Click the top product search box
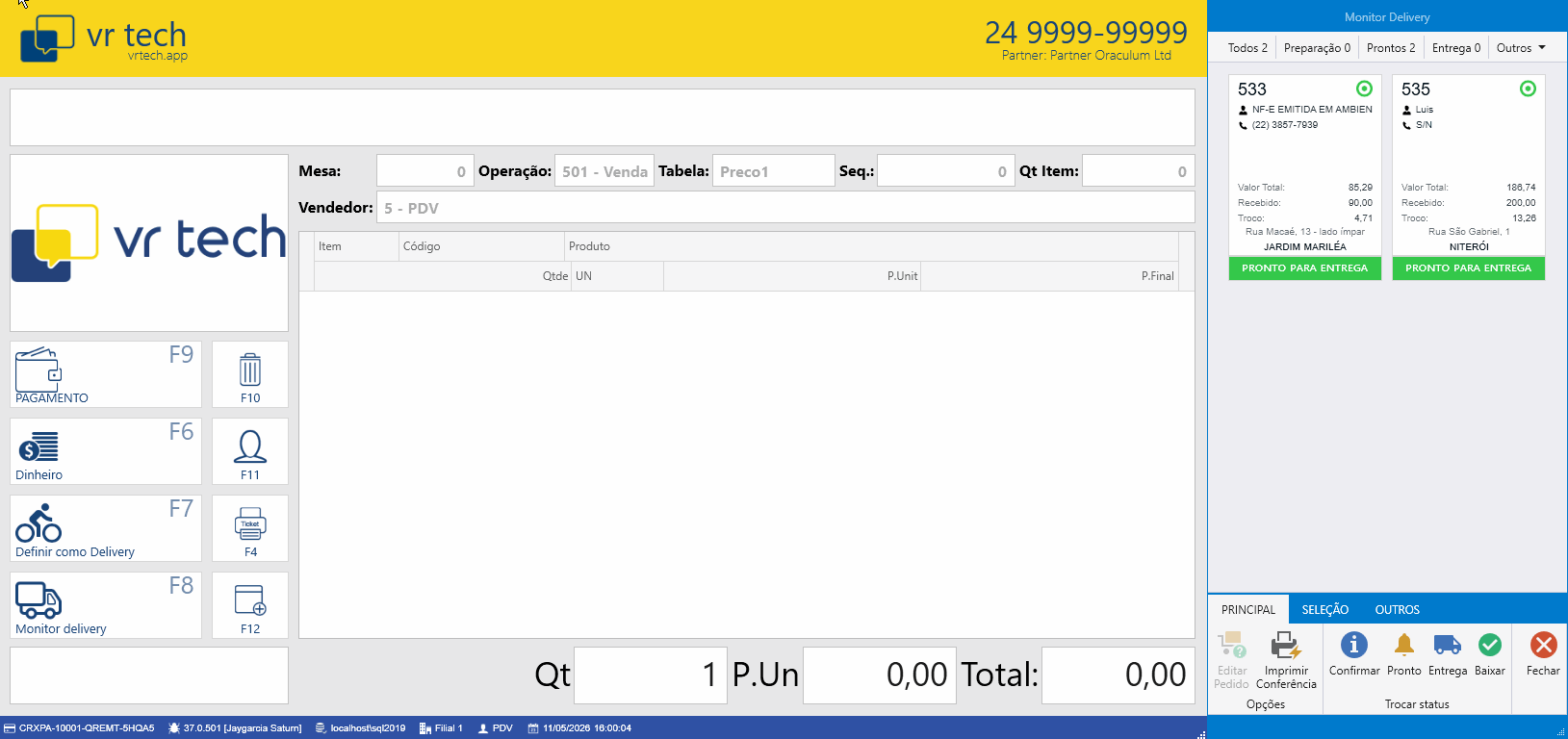Screen dimensions: 1568x739 coord(603,117)
